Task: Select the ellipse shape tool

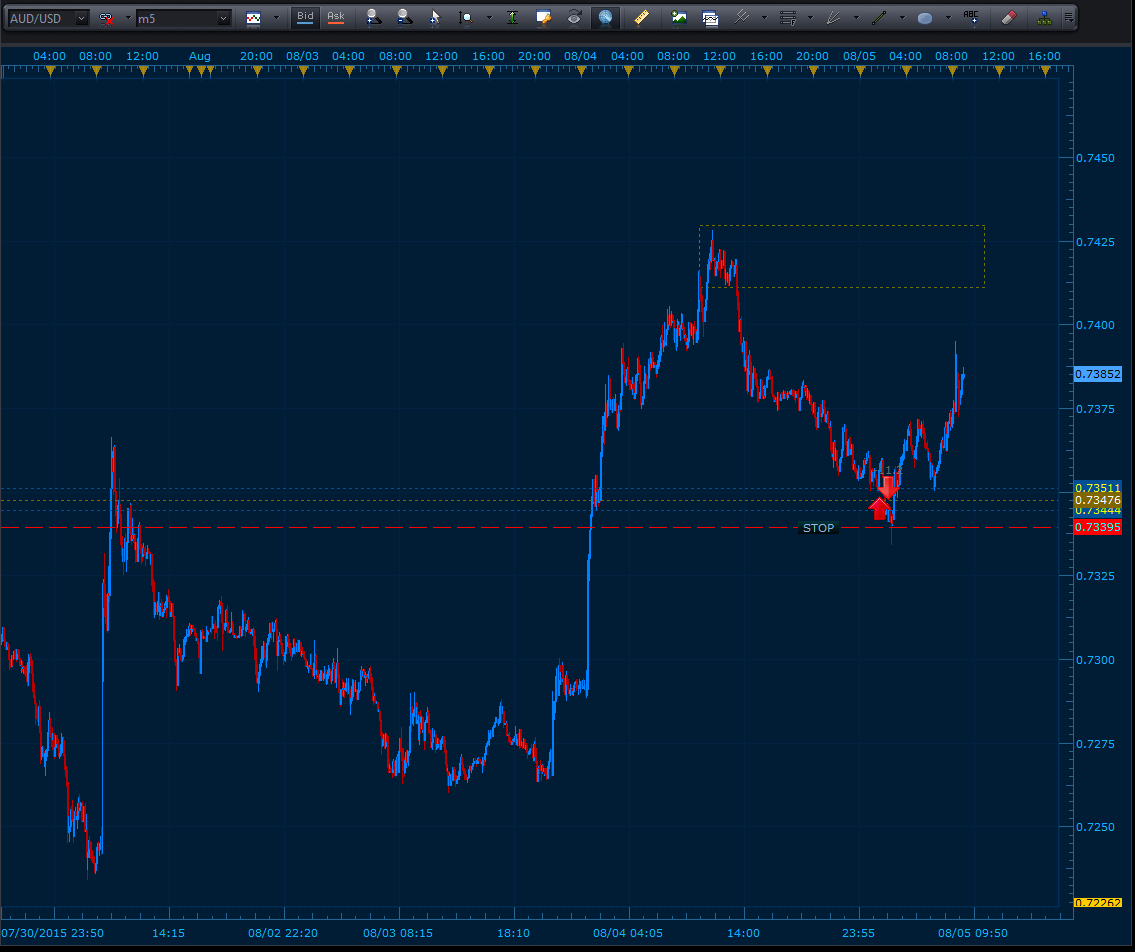Action: tap(925, 17)
